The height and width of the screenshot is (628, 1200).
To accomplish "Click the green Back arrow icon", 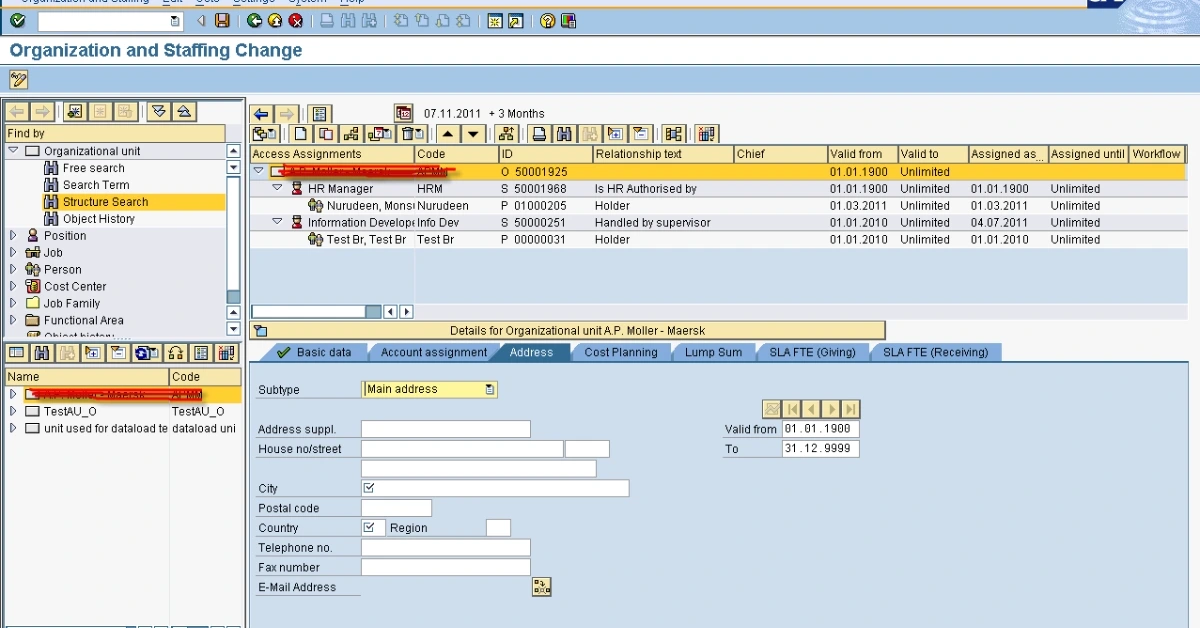I will pyautogui.click(x=254, y=20).
